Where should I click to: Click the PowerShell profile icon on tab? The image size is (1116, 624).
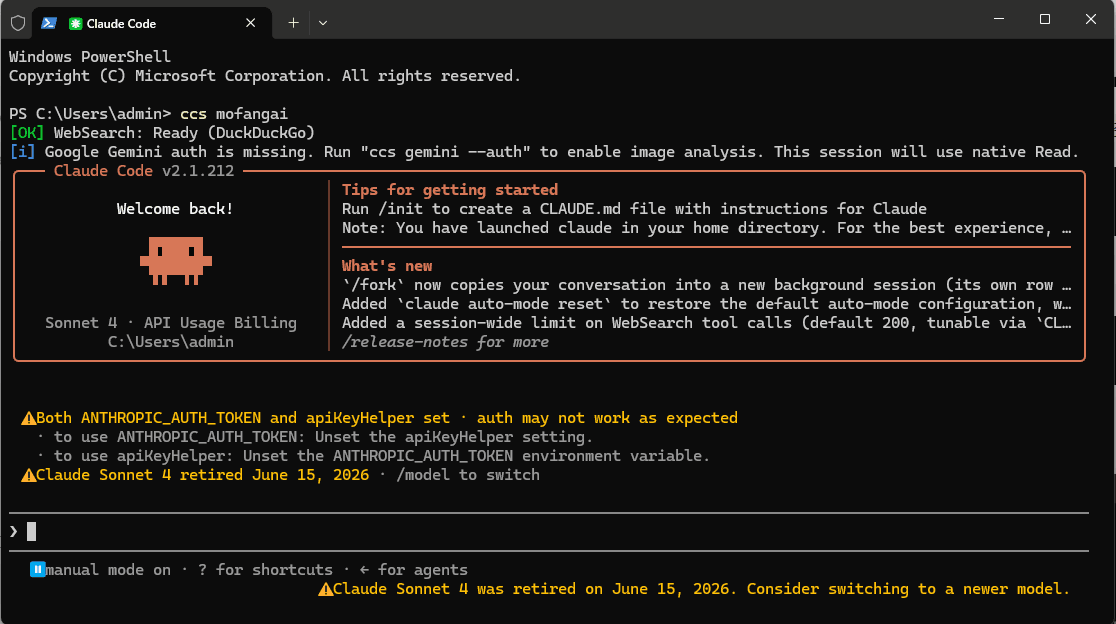tap(48, 23)
